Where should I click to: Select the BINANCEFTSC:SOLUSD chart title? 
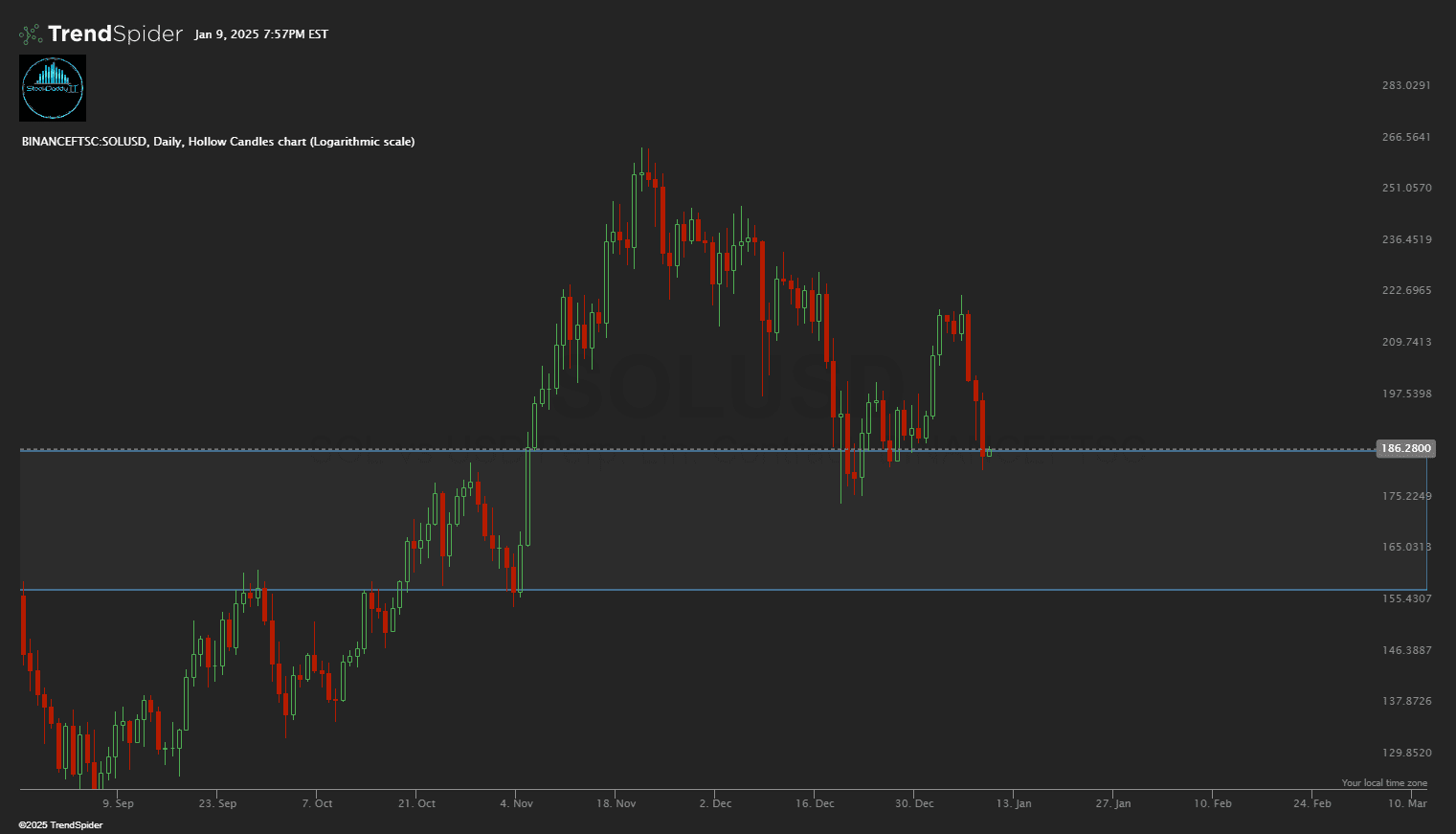click(x=217, y=142)
